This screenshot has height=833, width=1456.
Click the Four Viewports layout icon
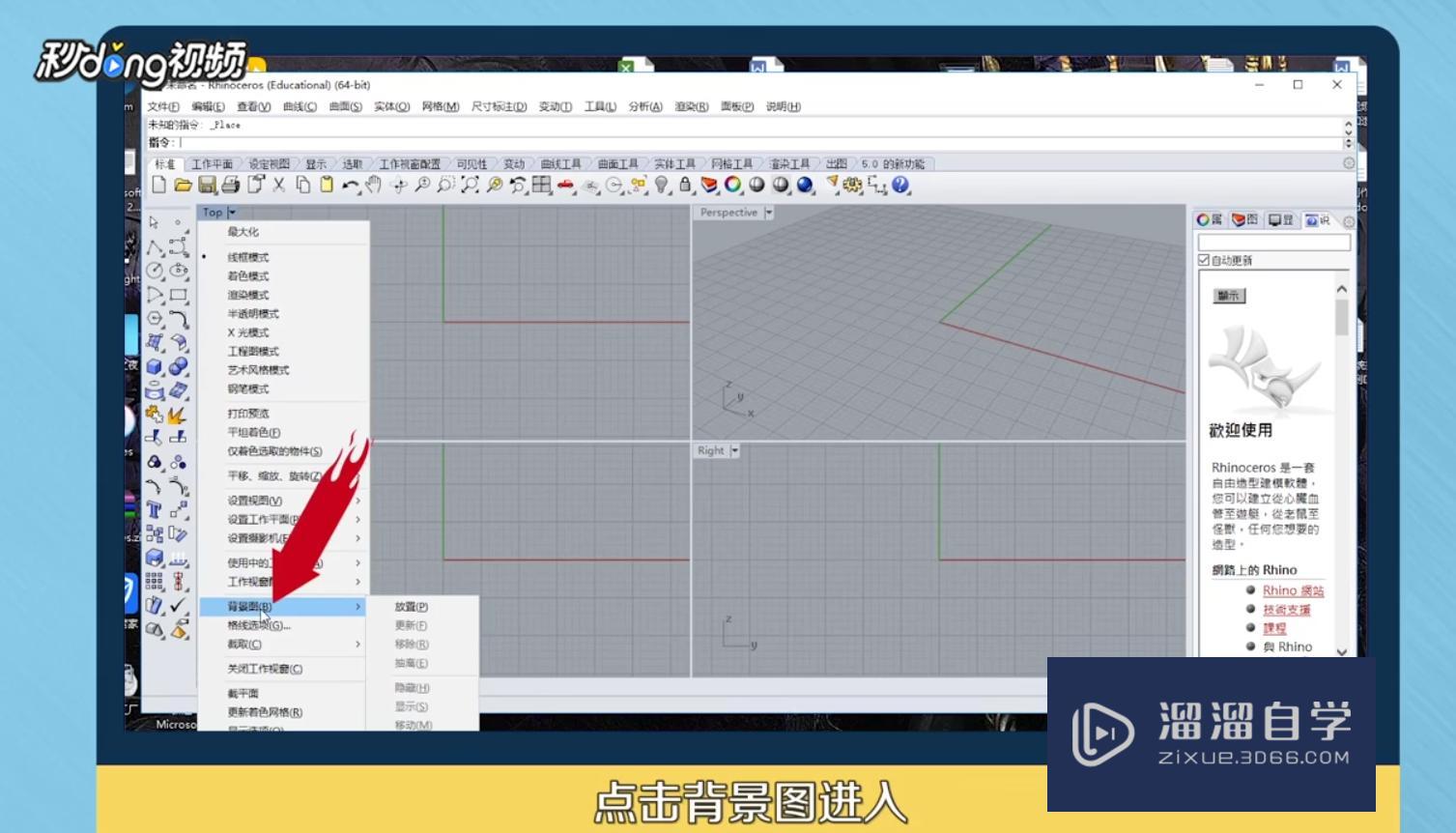541,185
